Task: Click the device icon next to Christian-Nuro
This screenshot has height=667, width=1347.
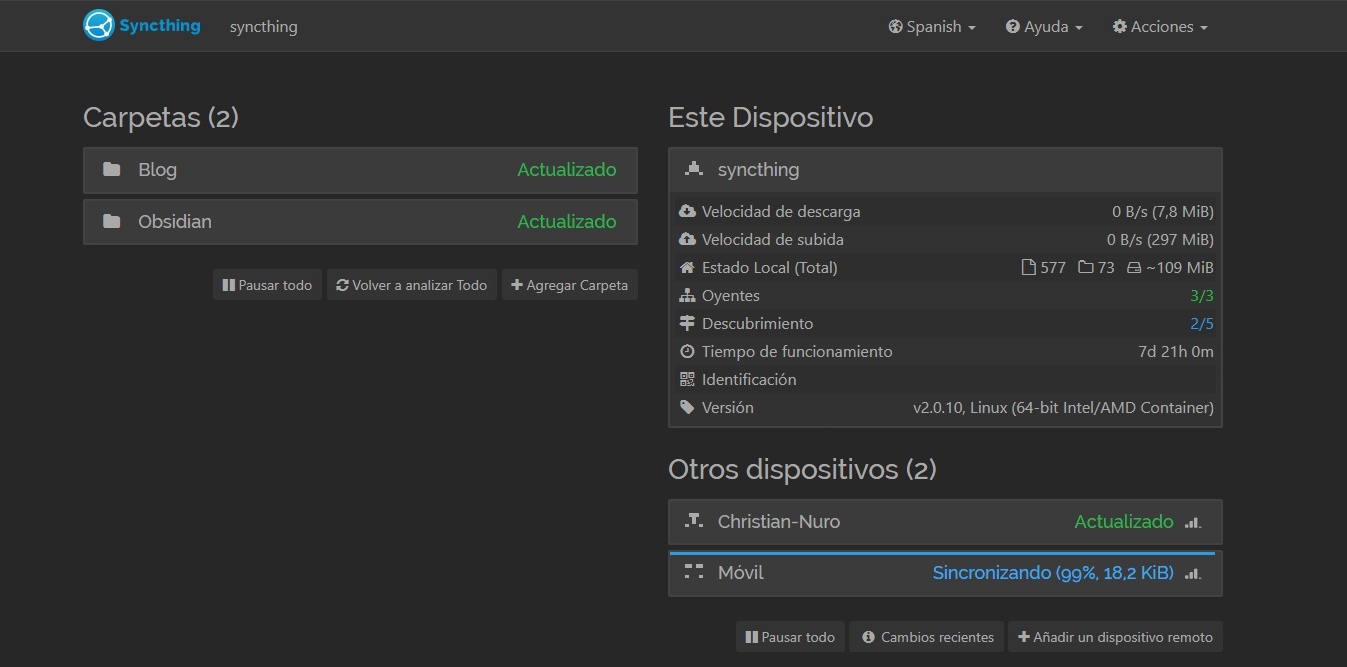Action: coord(693,521)
